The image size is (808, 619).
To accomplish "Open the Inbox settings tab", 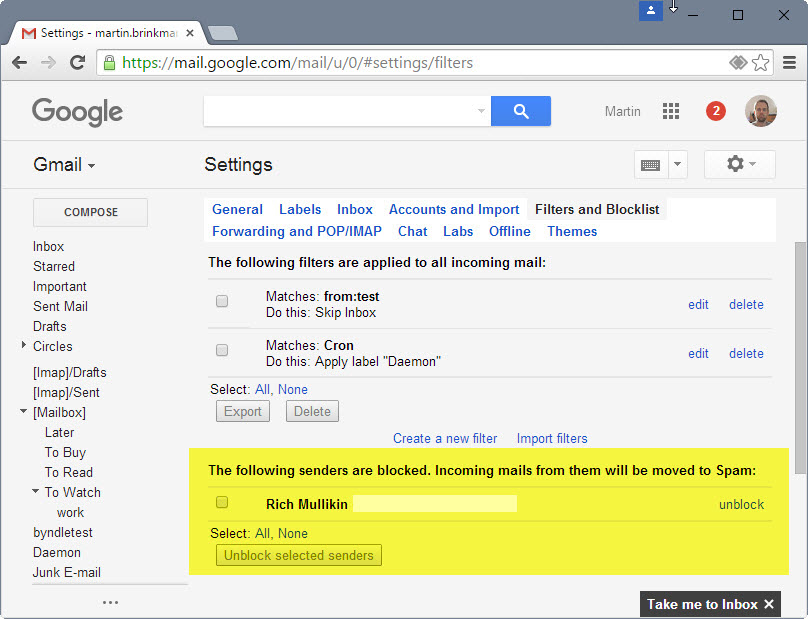I will click(x=355, y=209).
